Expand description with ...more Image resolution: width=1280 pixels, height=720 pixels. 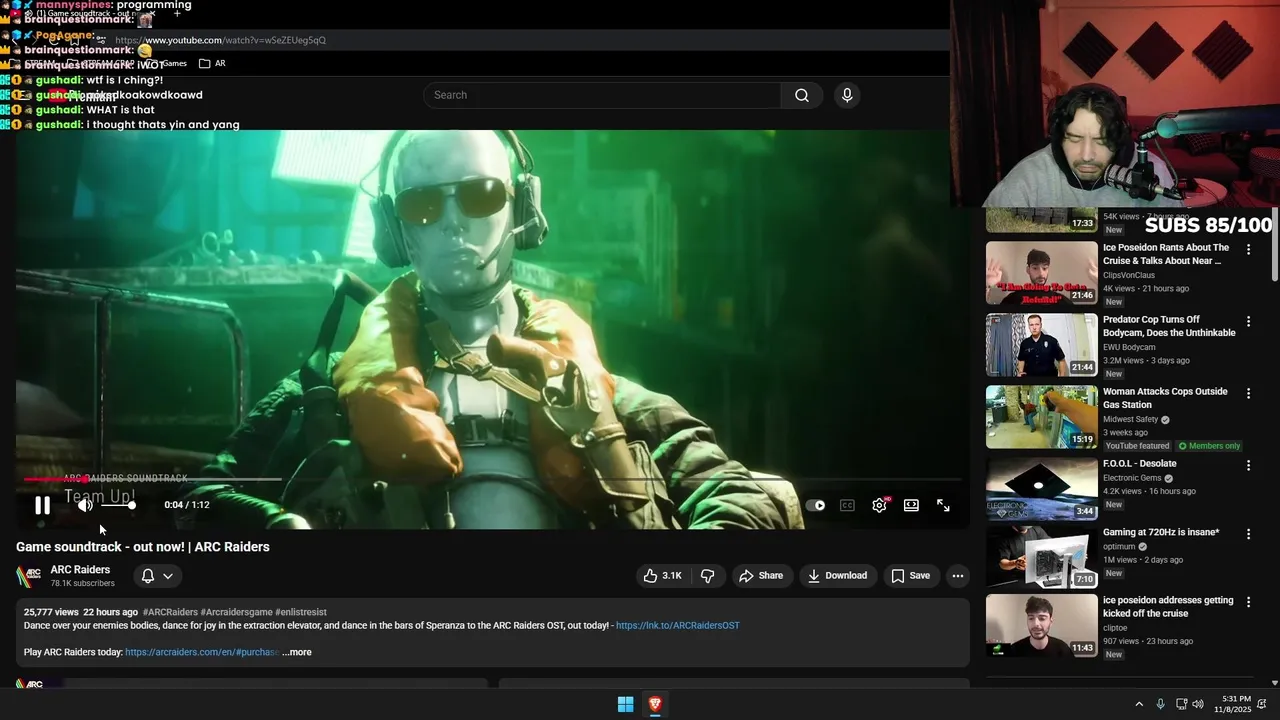297,652
